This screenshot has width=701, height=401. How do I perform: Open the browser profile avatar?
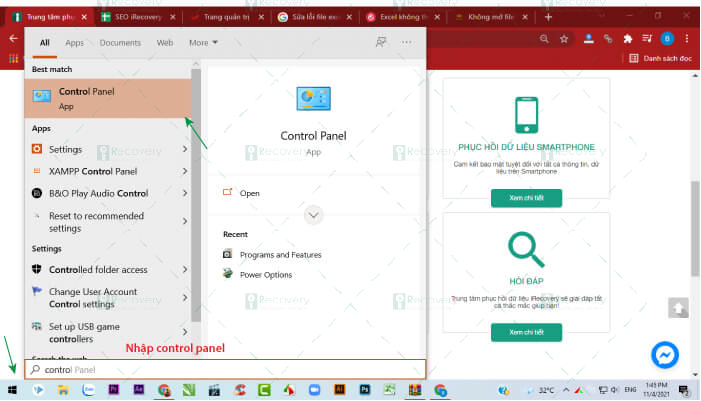tap(667, 39)
